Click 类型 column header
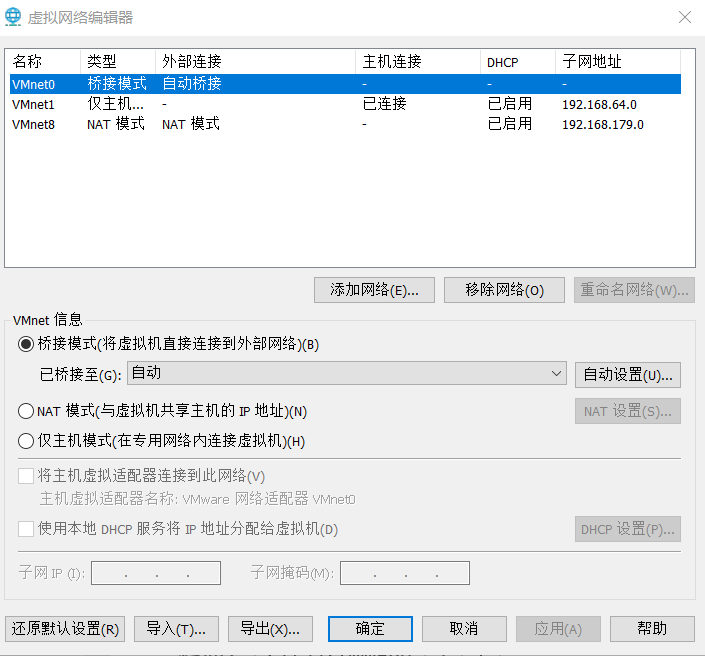Viewport: 705px width, 656px height. pos(118,61)
